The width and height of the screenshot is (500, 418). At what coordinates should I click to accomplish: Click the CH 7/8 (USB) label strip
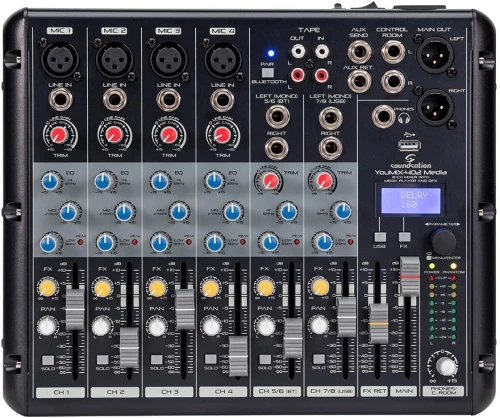coord(331,391)
